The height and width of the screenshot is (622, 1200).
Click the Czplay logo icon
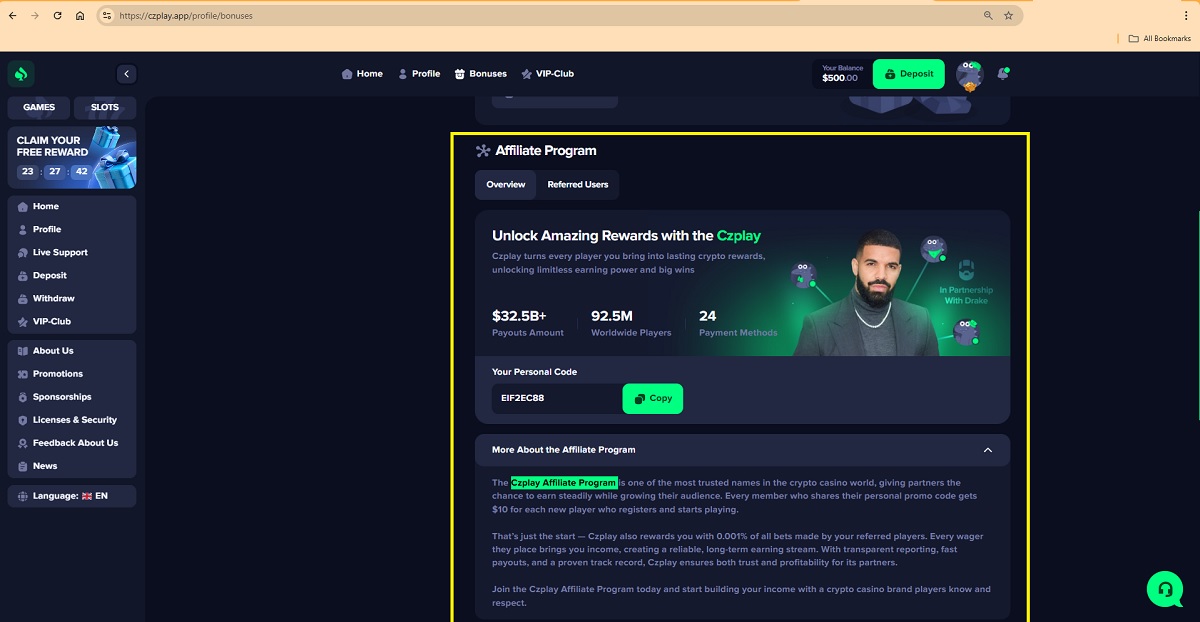22,73
